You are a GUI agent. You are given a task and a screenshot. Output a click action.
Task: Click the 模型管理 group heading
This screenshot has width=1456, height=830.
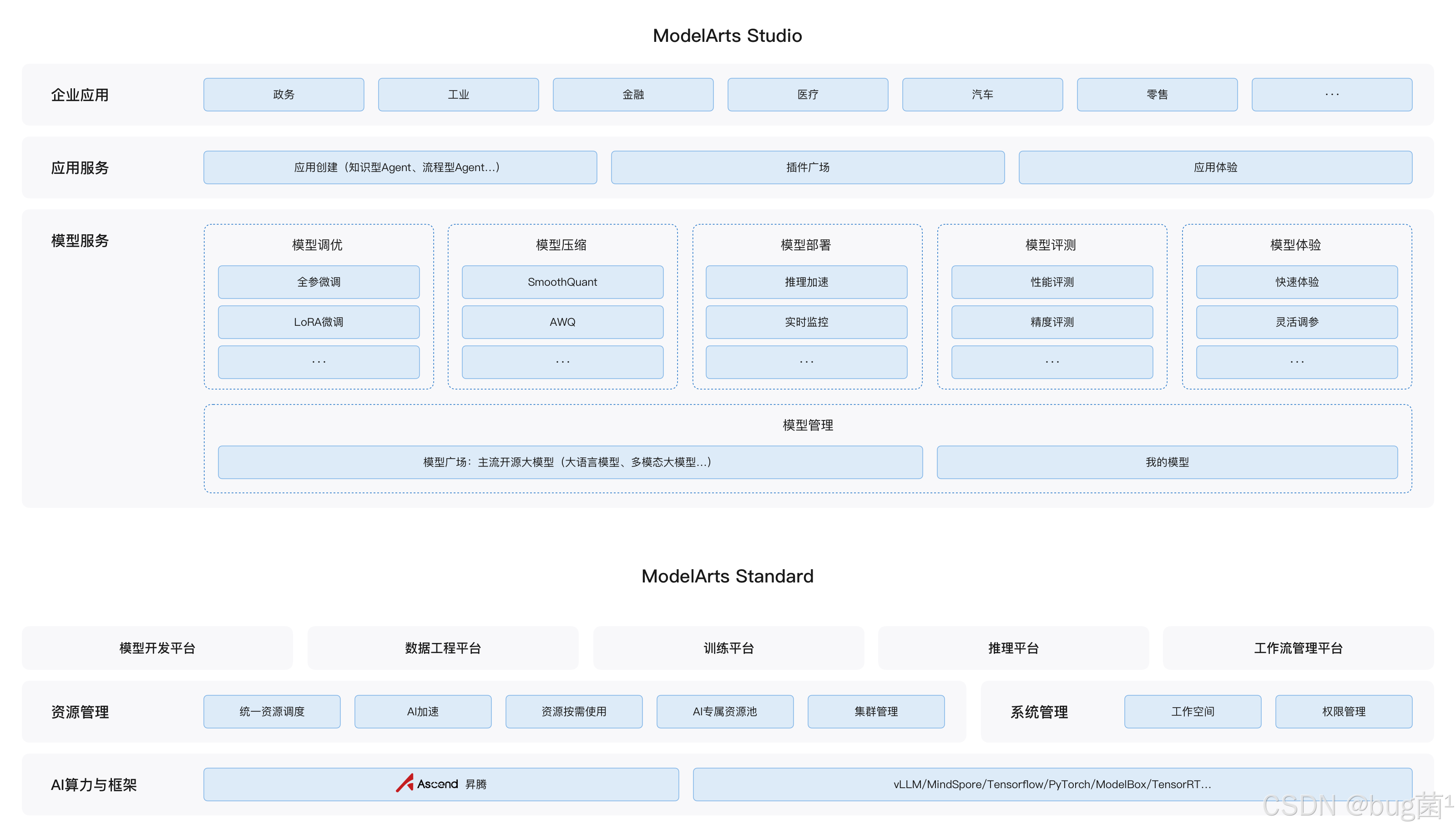click(808, 425)
